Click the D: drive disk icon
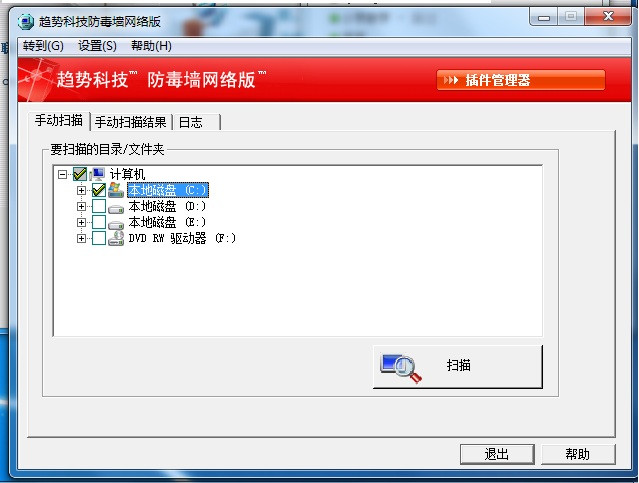 [116, 208]
